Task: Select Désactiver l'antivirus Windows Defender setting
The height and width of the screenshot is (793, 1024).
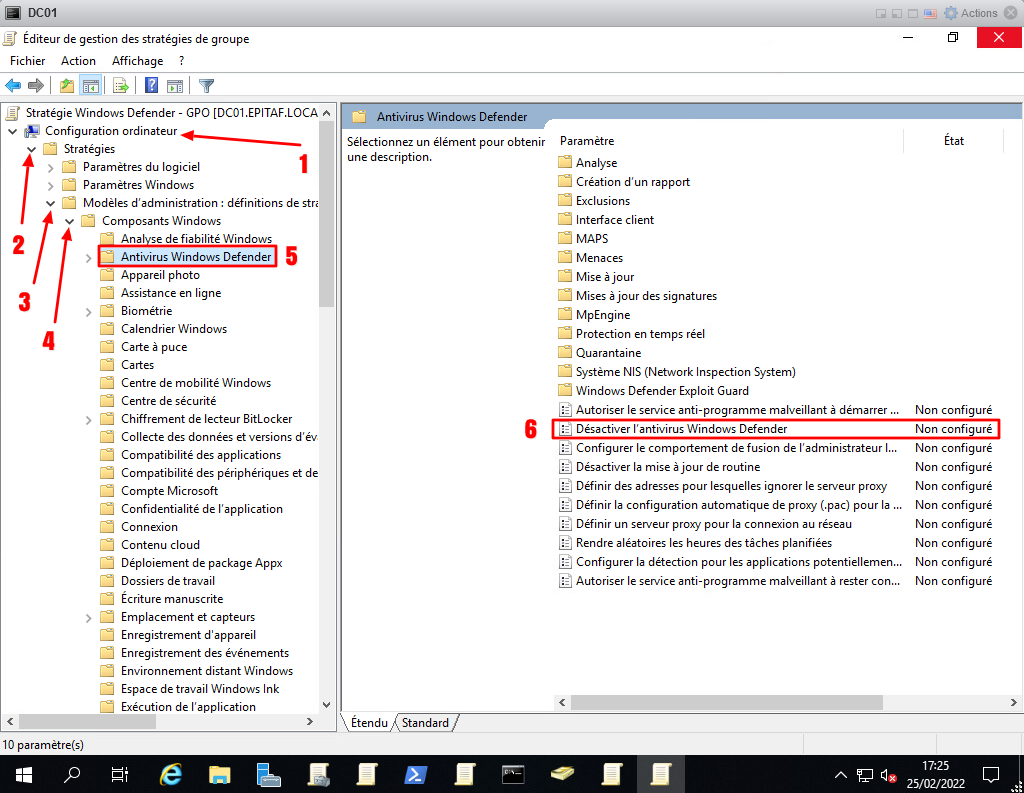Action: coord(681,429)
